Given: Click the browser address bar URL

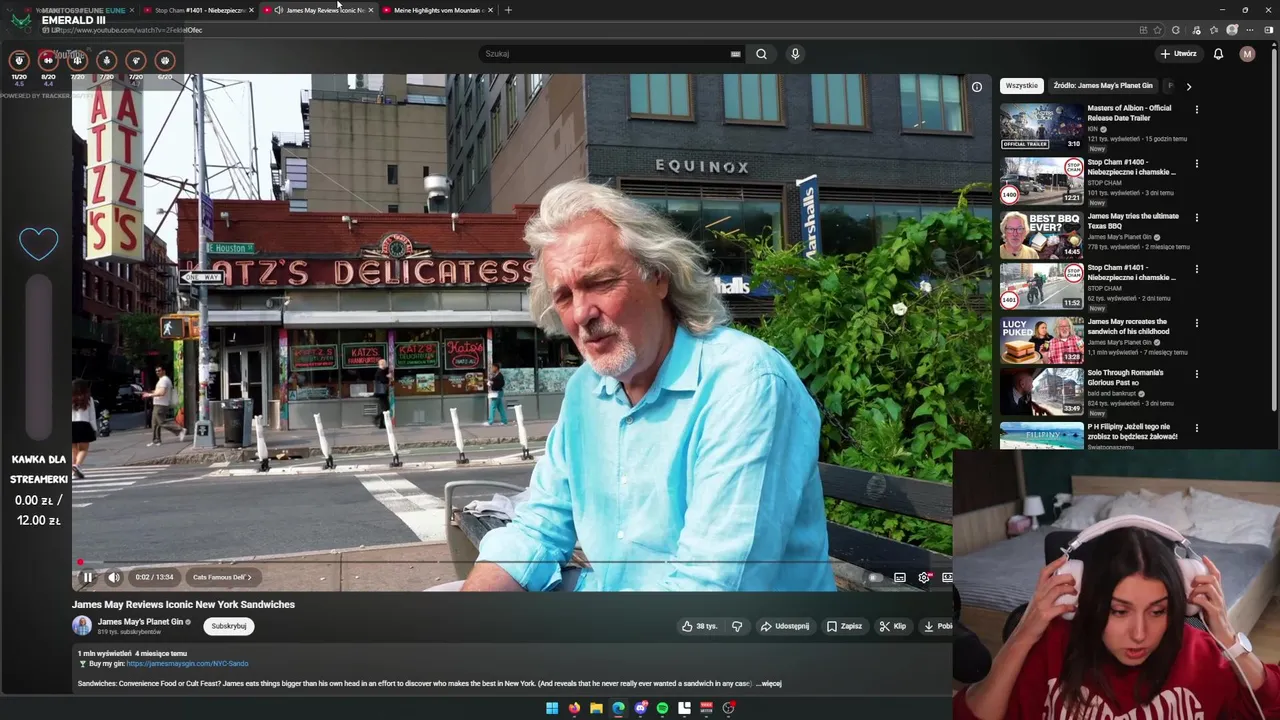Looking at the screenshot, I should pos(130,30).
